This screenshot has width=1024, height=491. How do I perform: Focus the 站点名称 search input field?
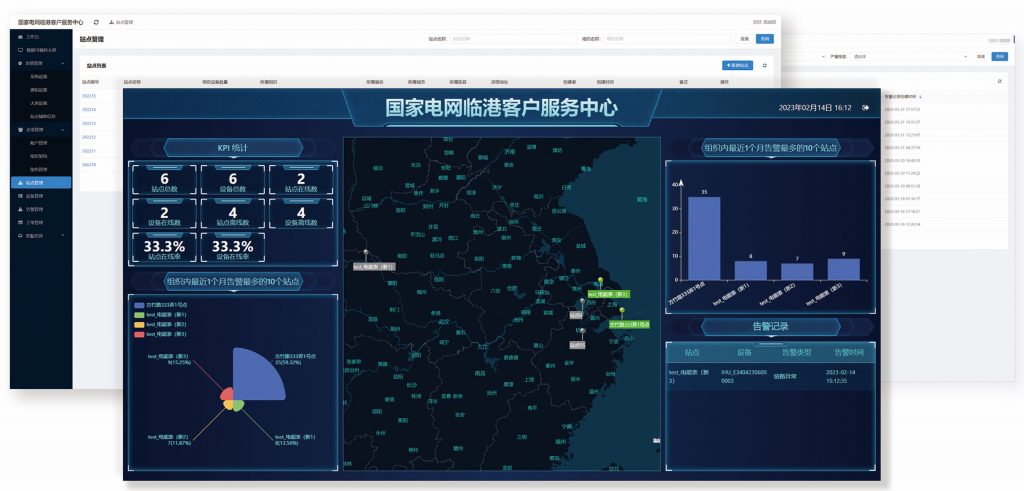513,39
